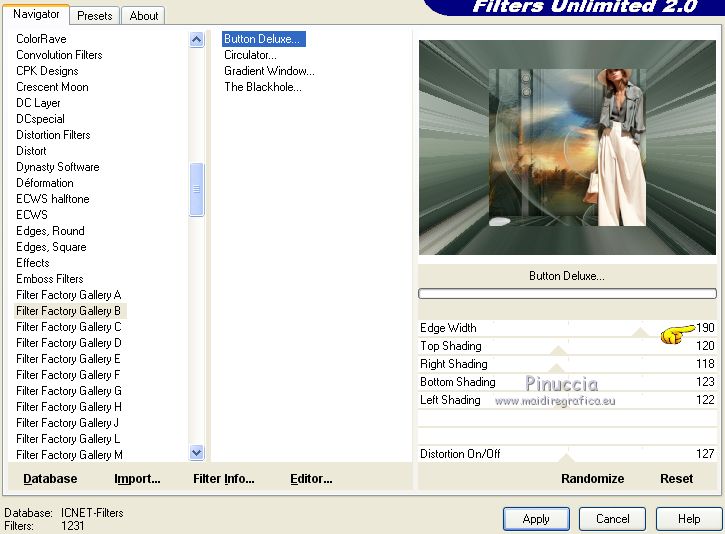Select Filter Factory Gallery B
This screenshot has width=725, height=534.
68,311
